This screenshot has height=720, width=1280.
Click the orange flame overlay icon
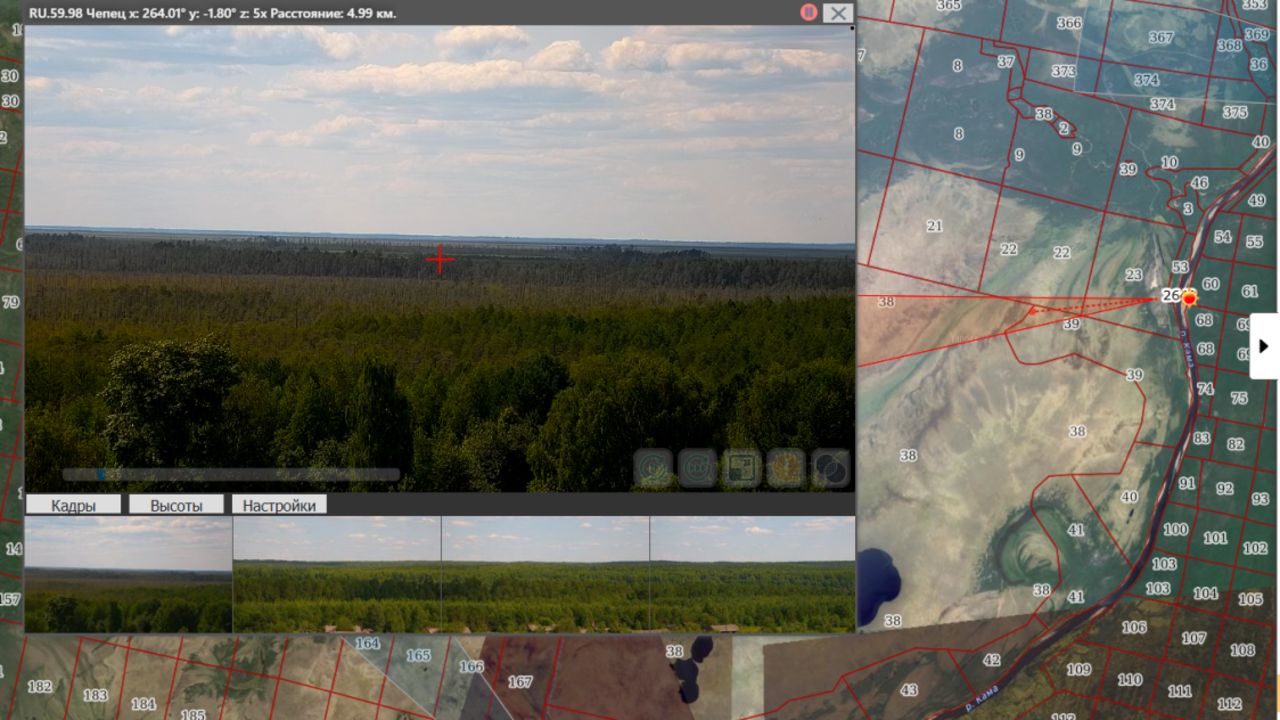786,468
